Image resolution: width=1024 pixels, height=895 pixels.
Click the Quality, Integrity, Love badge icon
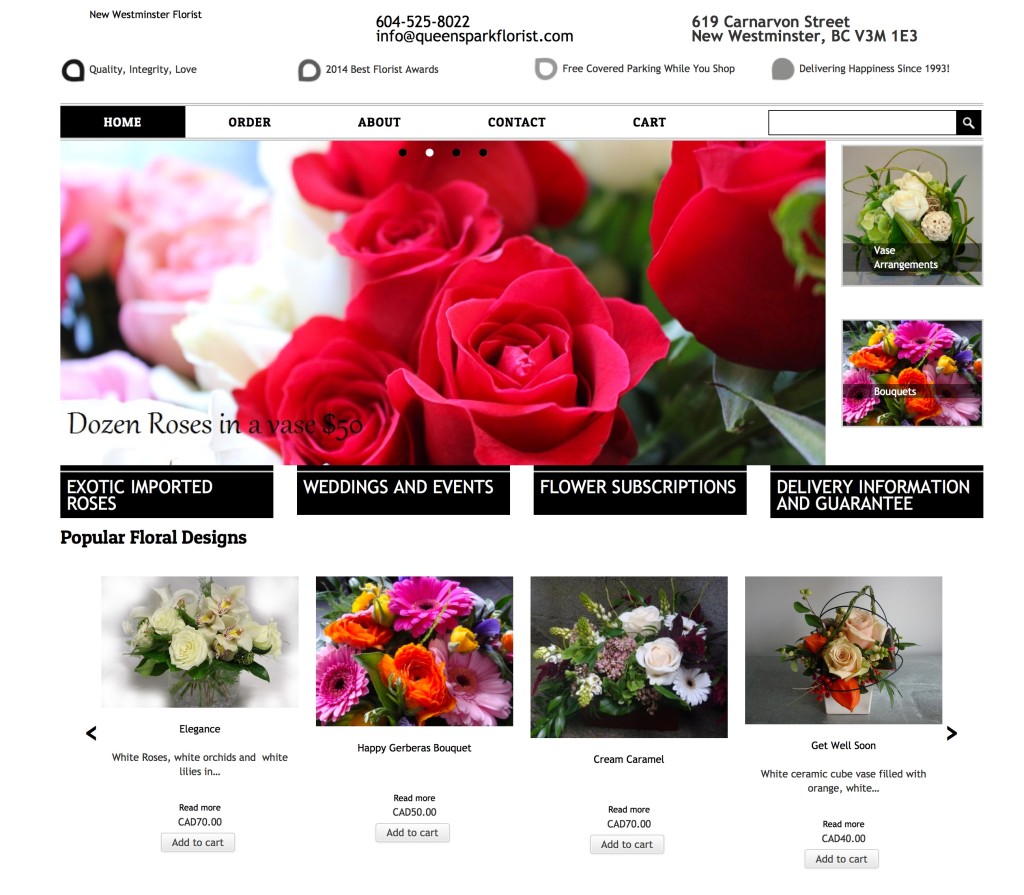click(x=73, y=70)
